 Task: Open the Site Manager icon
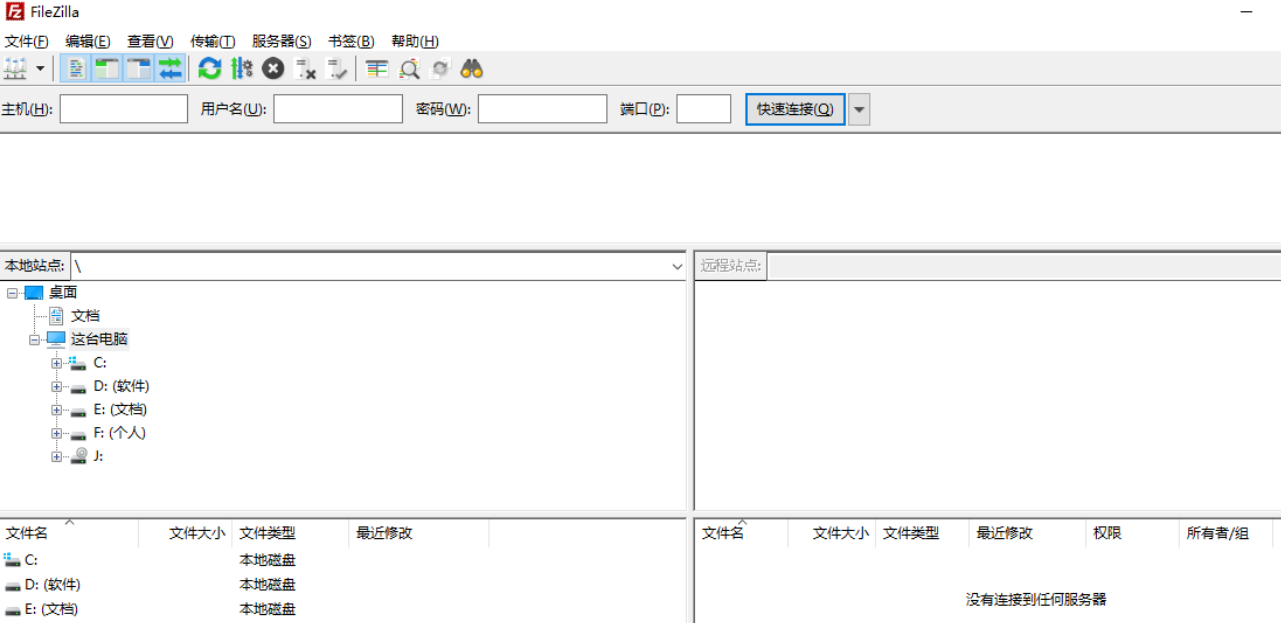pyautogui.click(x=15, y=68)
